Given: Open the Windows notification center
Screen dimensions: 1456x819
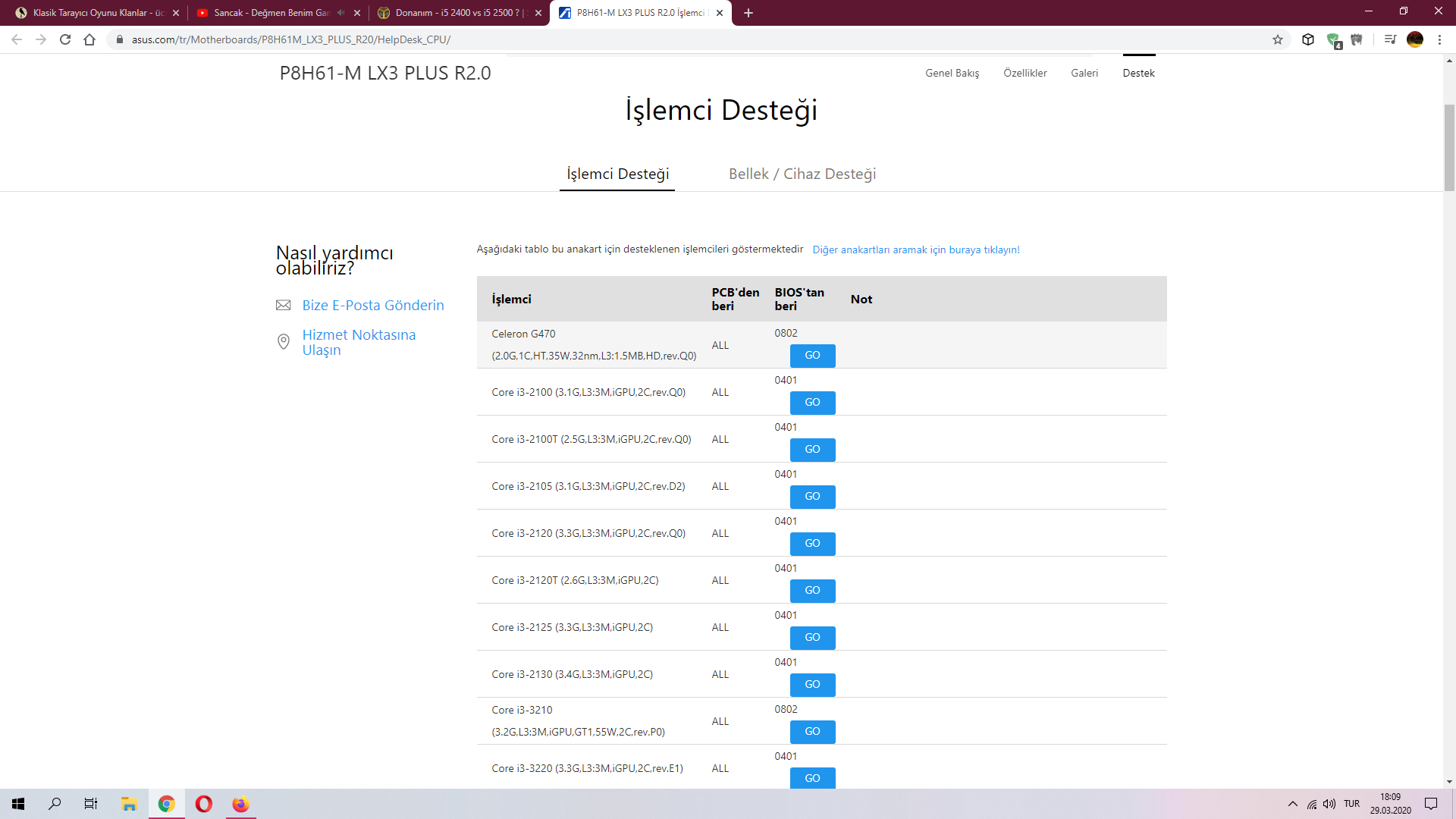Looking at the screenshot, I should [1431, 804].
